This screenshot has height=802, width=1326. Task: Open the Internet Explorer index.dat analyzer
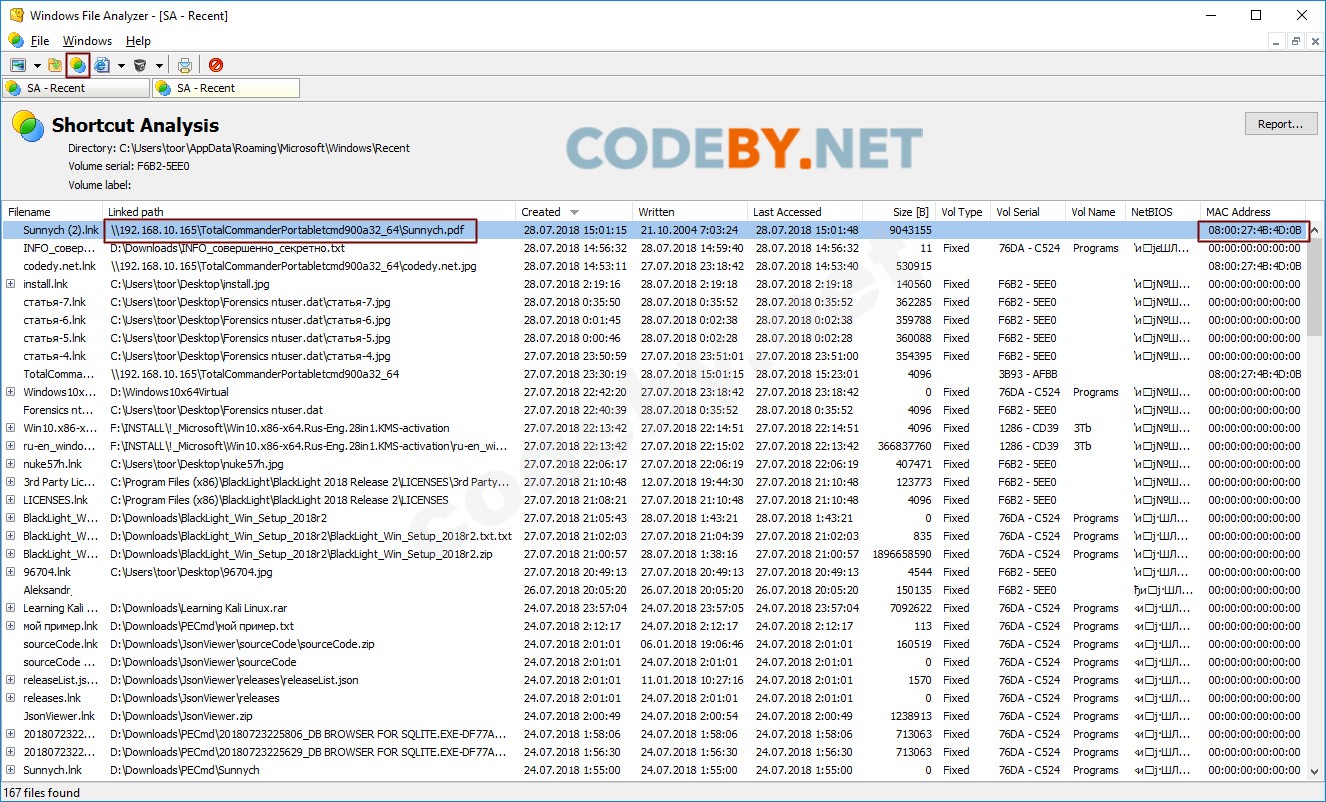pyautogui.click(x=102, y=65)
